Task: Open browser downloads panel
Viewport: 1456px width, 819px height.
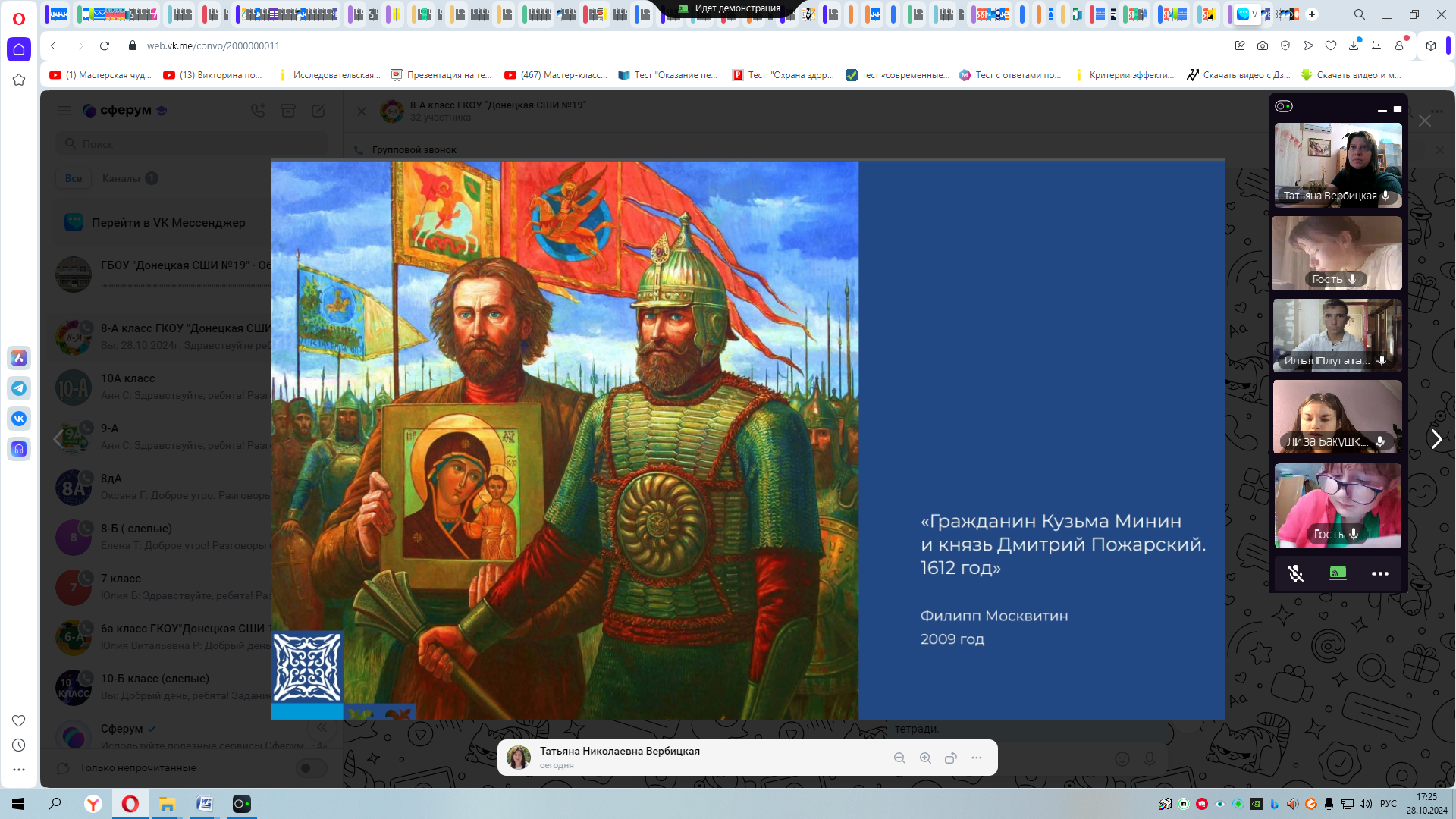Action: (x=1354, y=46)
